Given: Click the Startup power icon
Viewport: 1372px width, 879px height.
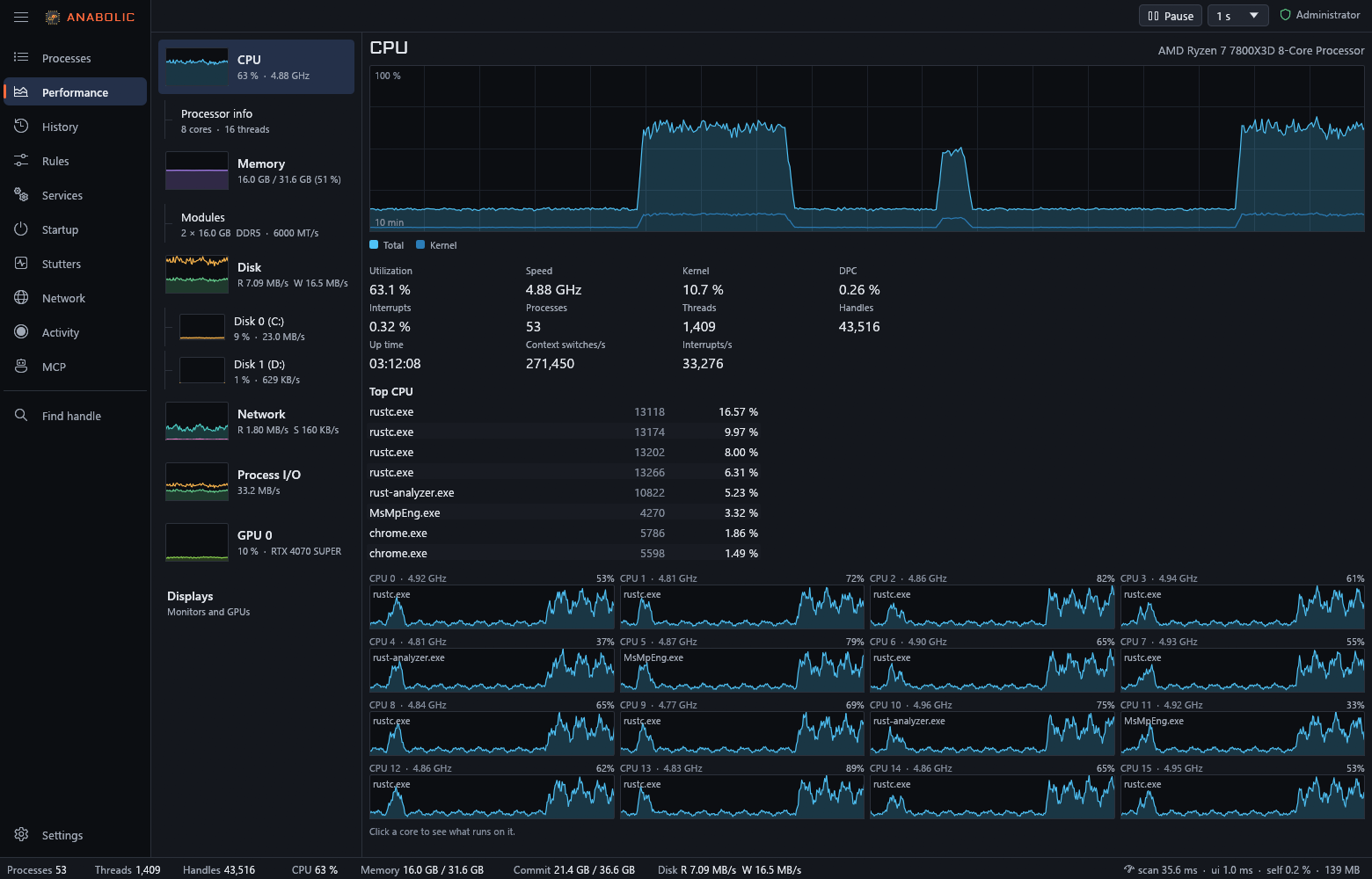Looking at the screenshot, I should pyautogui.click(x=21, y=229).
